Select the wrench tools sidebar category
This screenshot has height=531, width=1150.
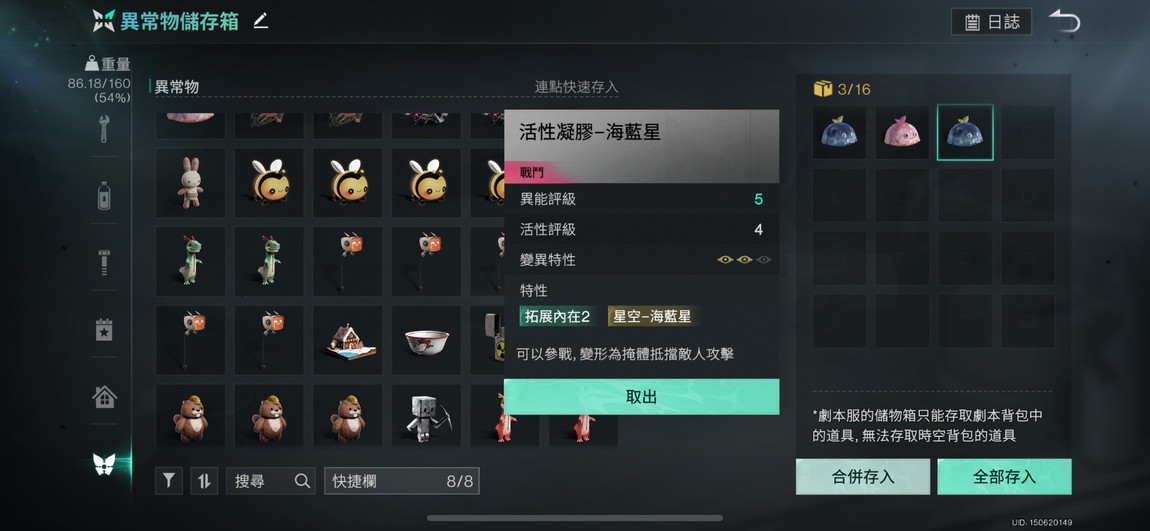click(x=104, y=129)
